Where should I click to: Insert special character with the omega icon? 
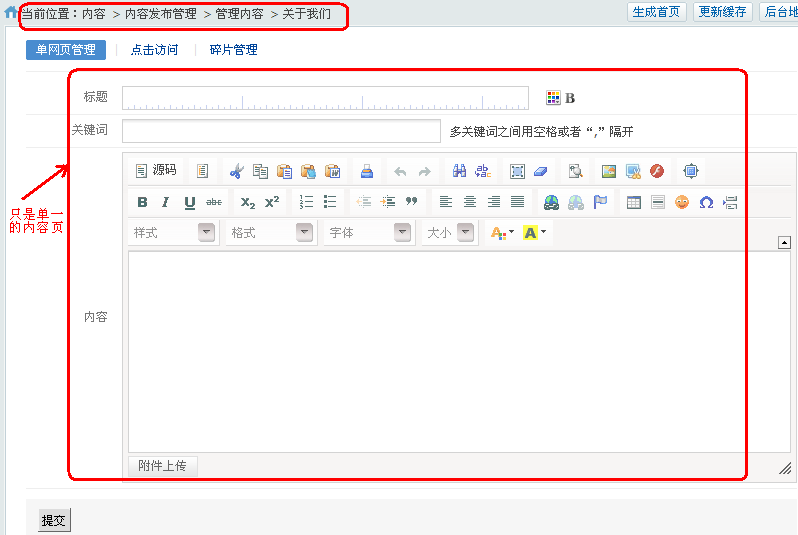click(x=706, y=202)
